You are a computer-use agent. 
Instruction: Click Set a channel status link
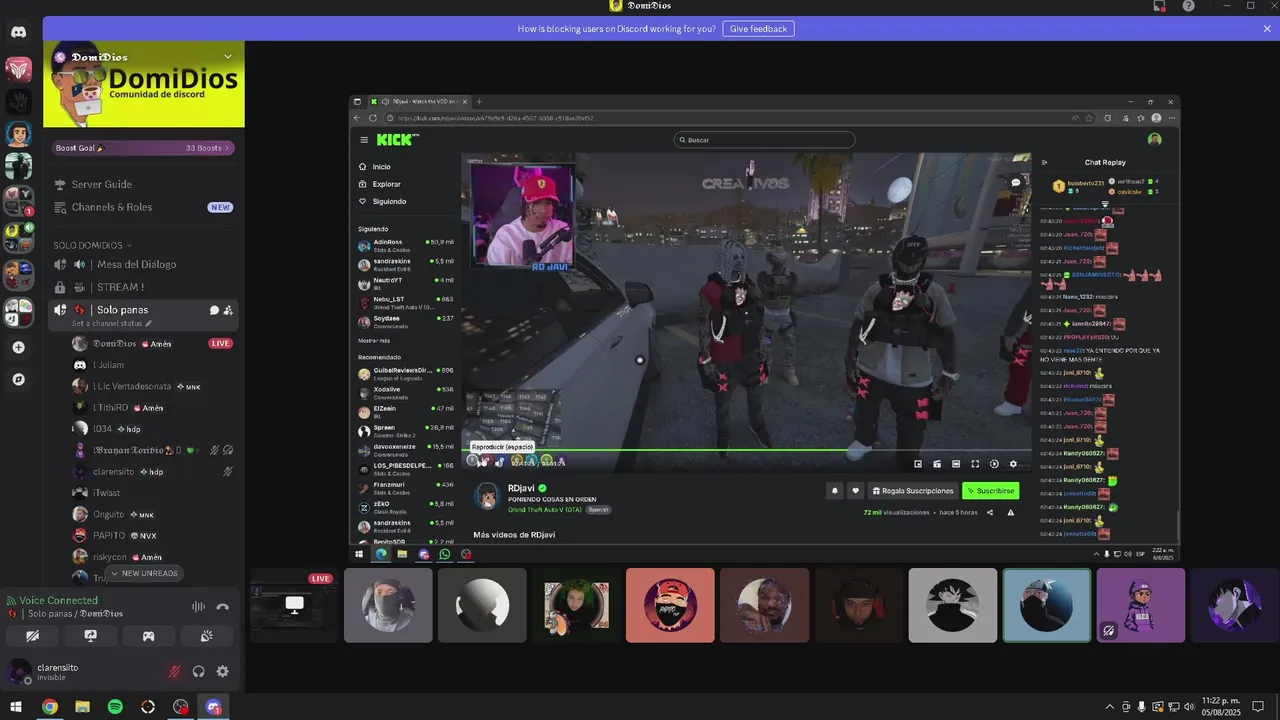click(111, 324)
